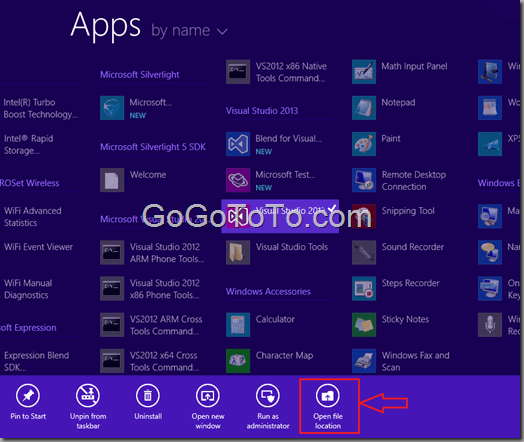The image size is (524, 442).
Task: Click the WiFi Event Viewer entry
Action: click(38, 247)
